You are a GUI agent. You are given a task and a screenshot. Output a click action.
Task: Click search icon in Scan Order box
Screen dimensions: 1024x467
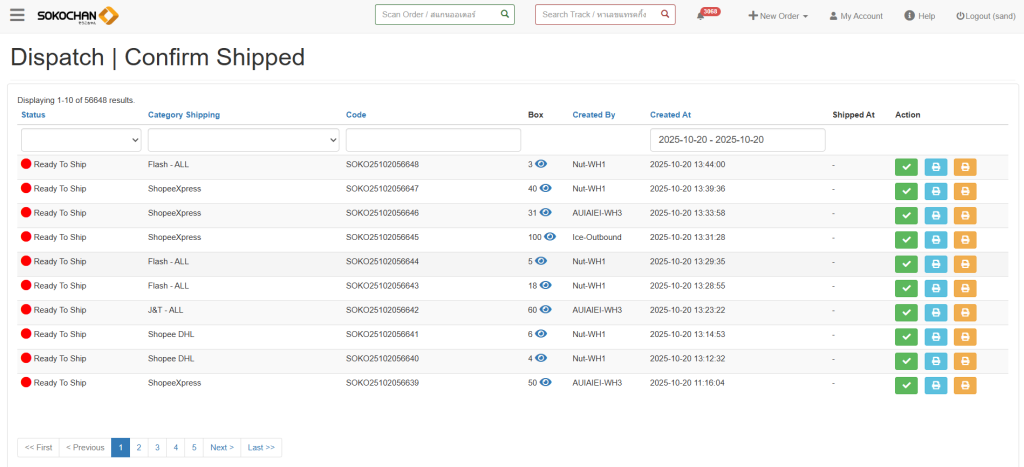[504, 15]
